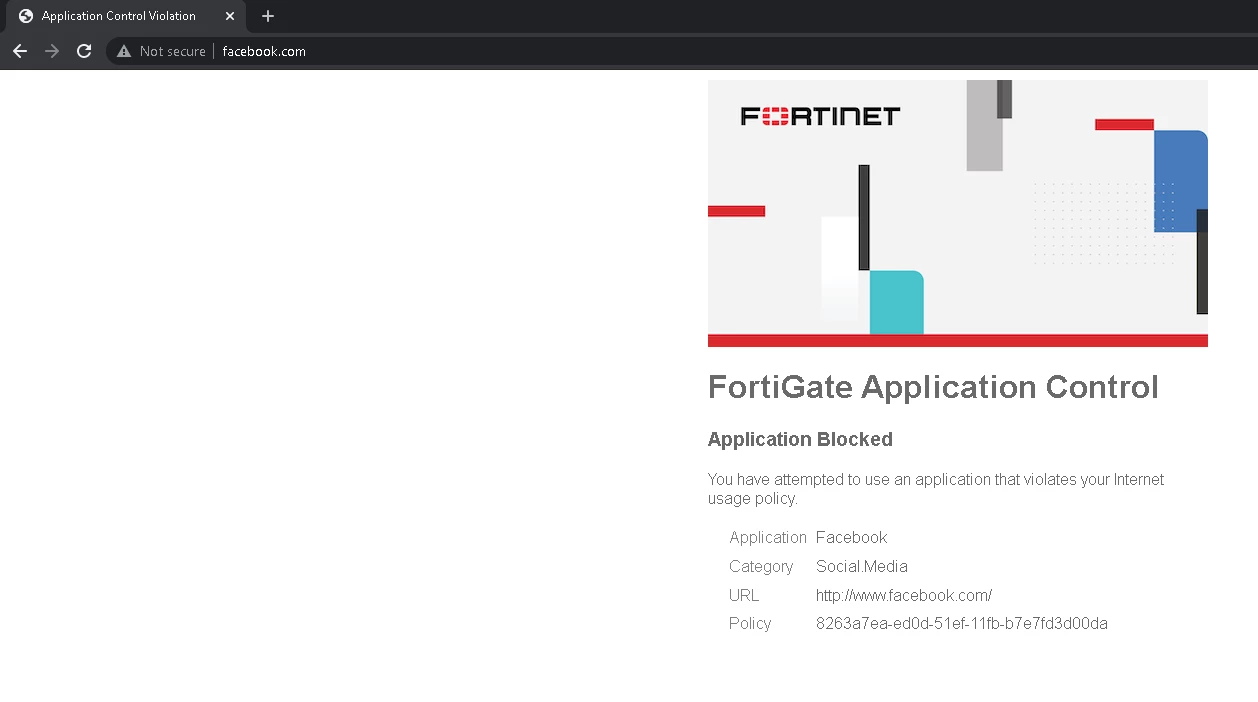
Task: Click the URL label
Action: tap(744, 595)
